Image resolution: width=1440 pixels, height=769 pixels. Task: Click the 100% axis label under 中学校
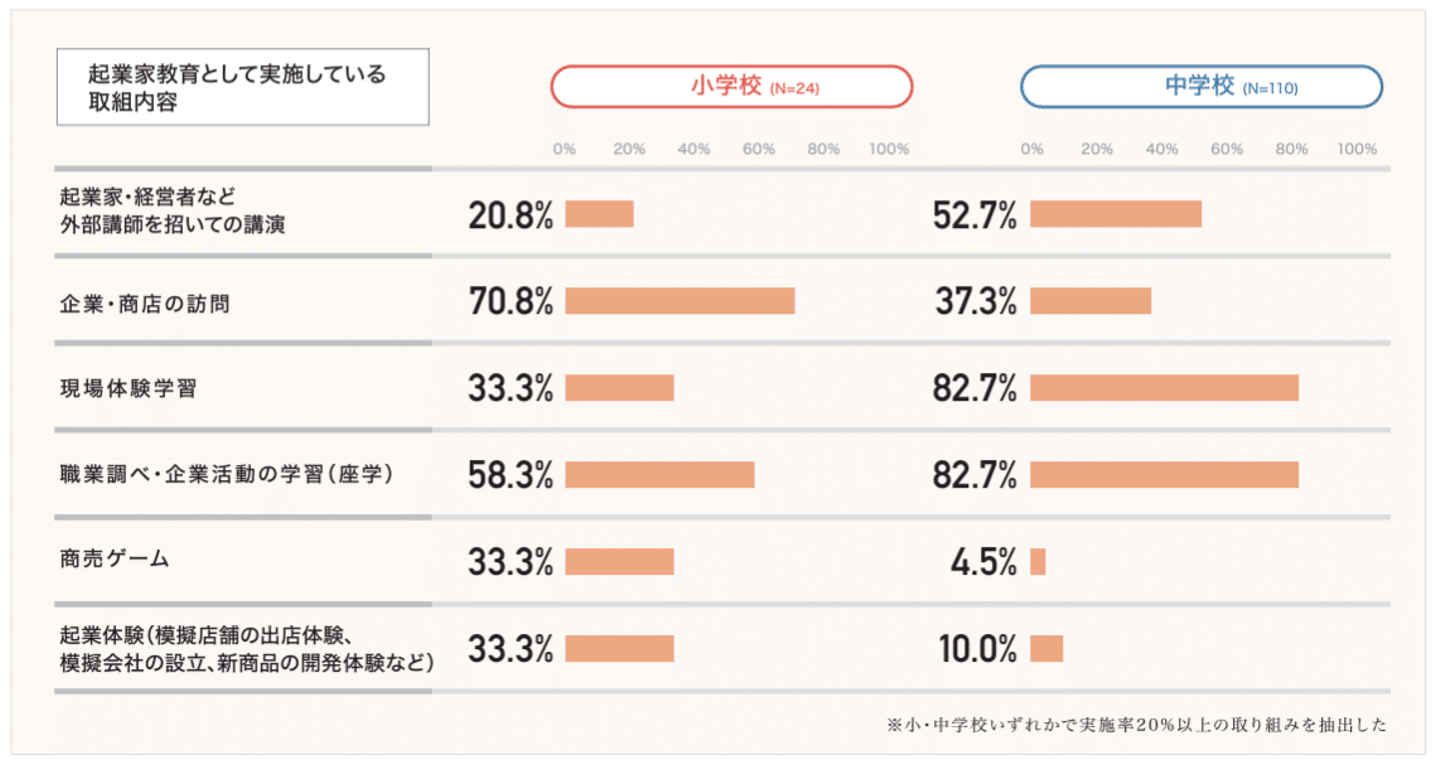pos(1357,149)
